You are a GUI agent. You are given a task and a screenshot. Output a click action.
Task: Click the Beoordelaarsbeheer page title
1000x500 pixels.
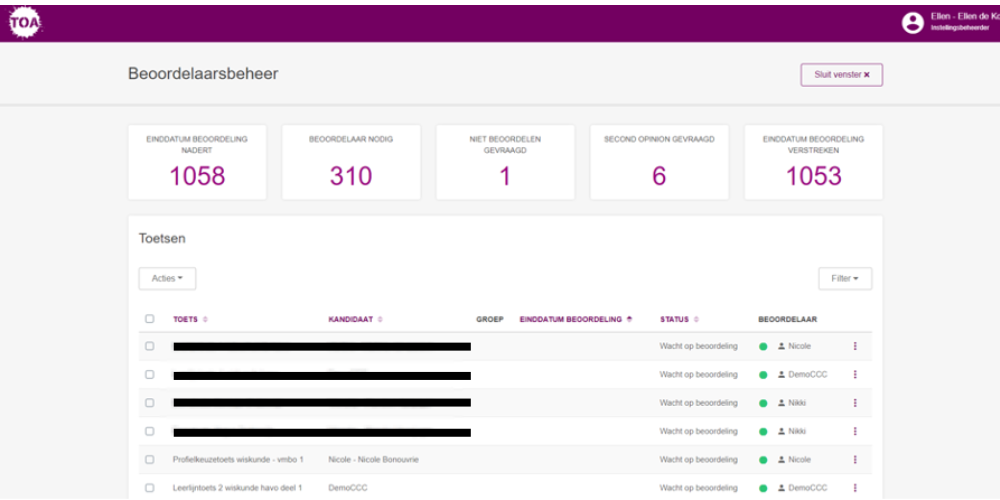tap(203, 74)
